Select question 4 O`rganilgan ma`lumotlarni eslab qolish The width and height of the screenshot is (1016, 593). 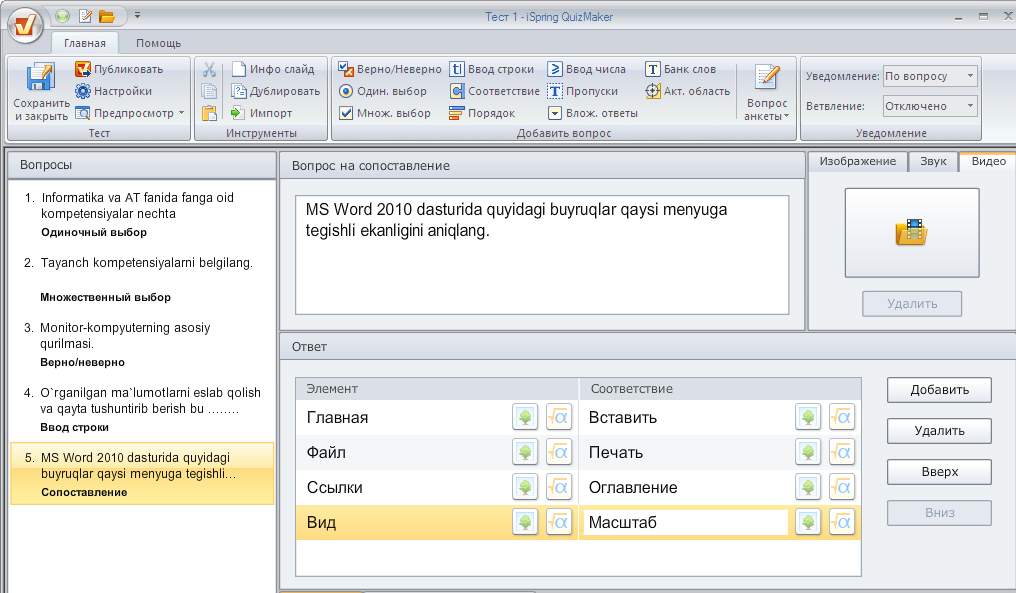pyautogui.click(x=143, y=409)
